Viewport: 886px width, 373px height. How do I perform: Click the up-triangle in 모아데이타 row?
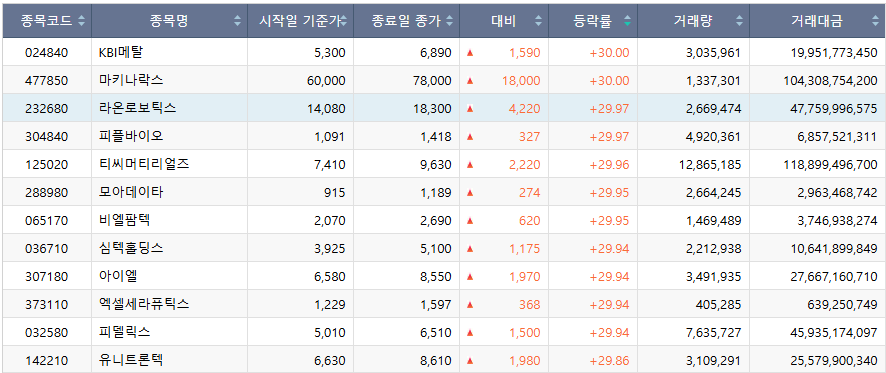(470, 193)
